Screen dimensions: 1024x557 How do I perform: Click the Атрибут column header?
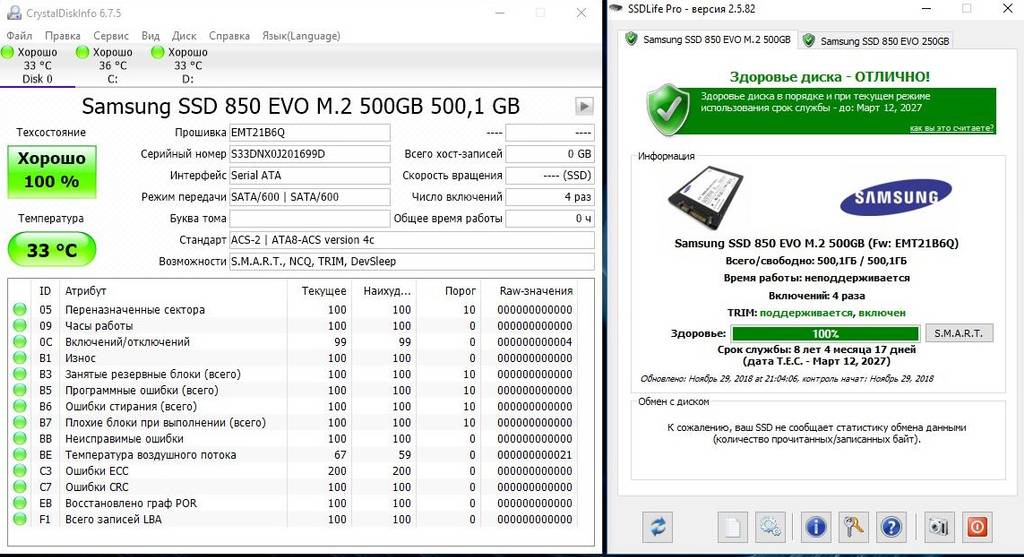[x=173, y=291]
